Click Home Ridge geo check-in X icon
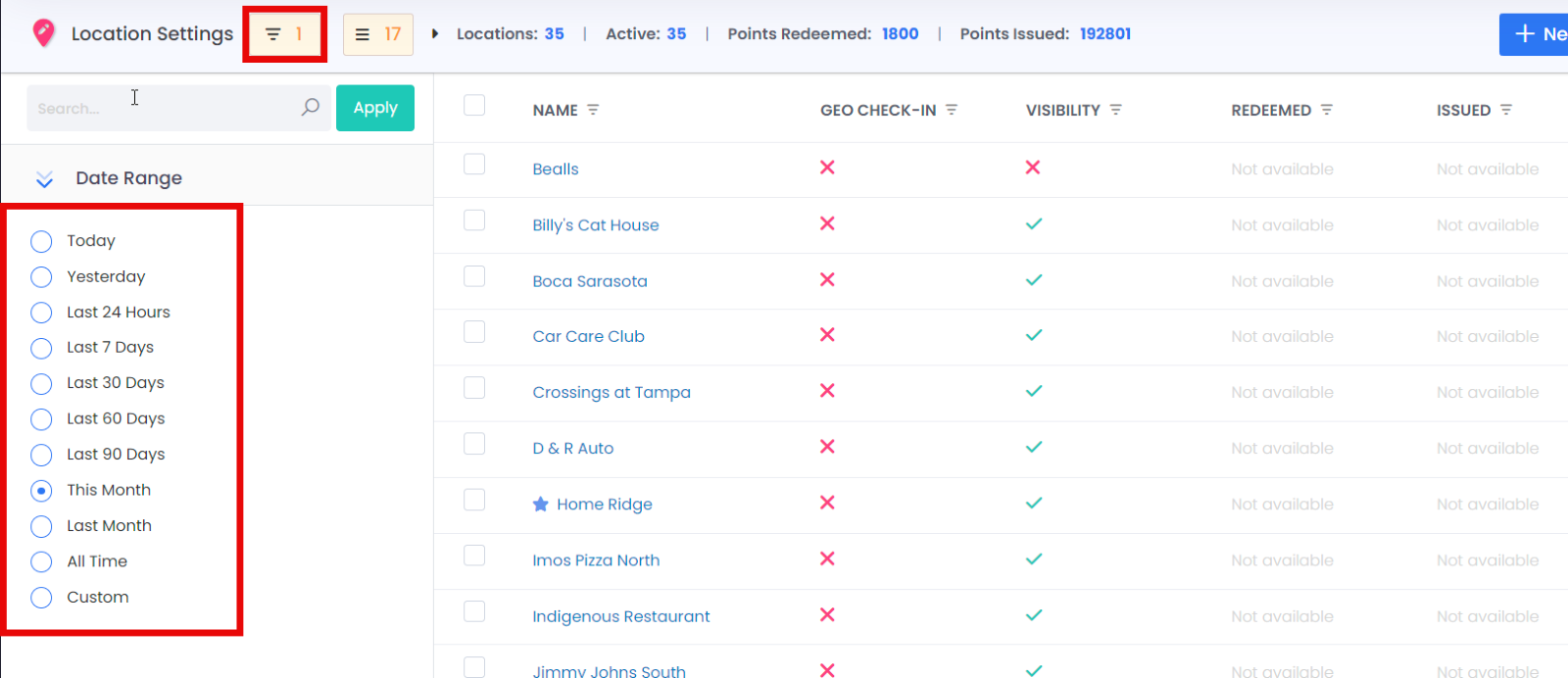1568x678 pixels. 827,503
